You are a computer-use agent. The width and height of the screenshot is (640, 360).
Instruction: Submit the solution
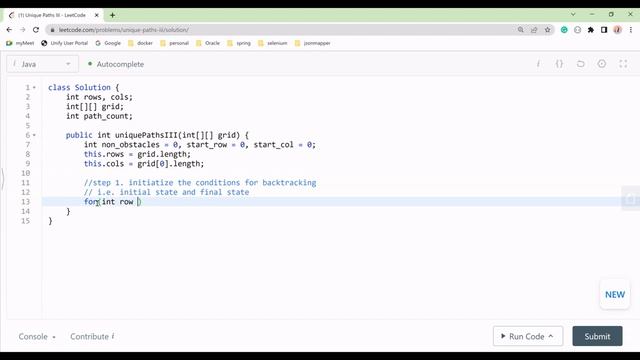pyautogui.click(x=597, y=336)
